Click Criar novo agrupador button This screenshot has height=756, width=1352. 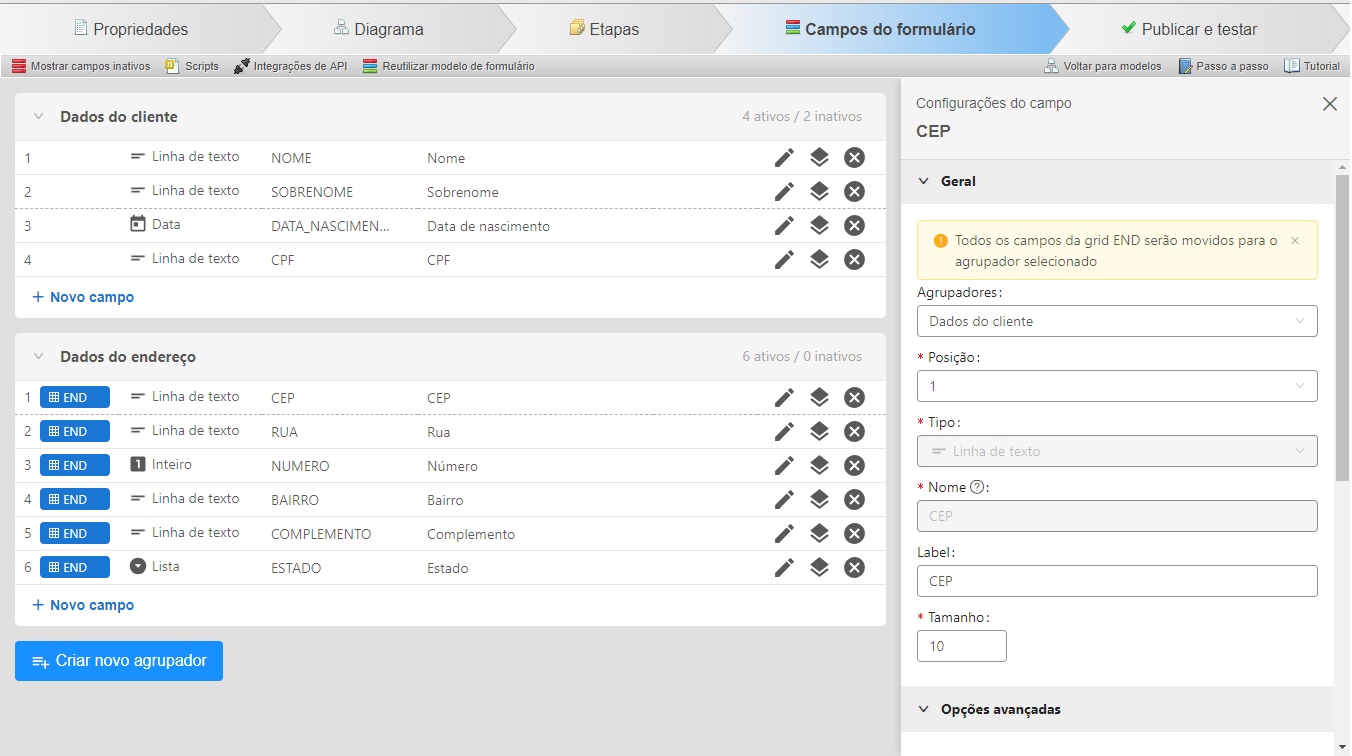click(119, 661)
